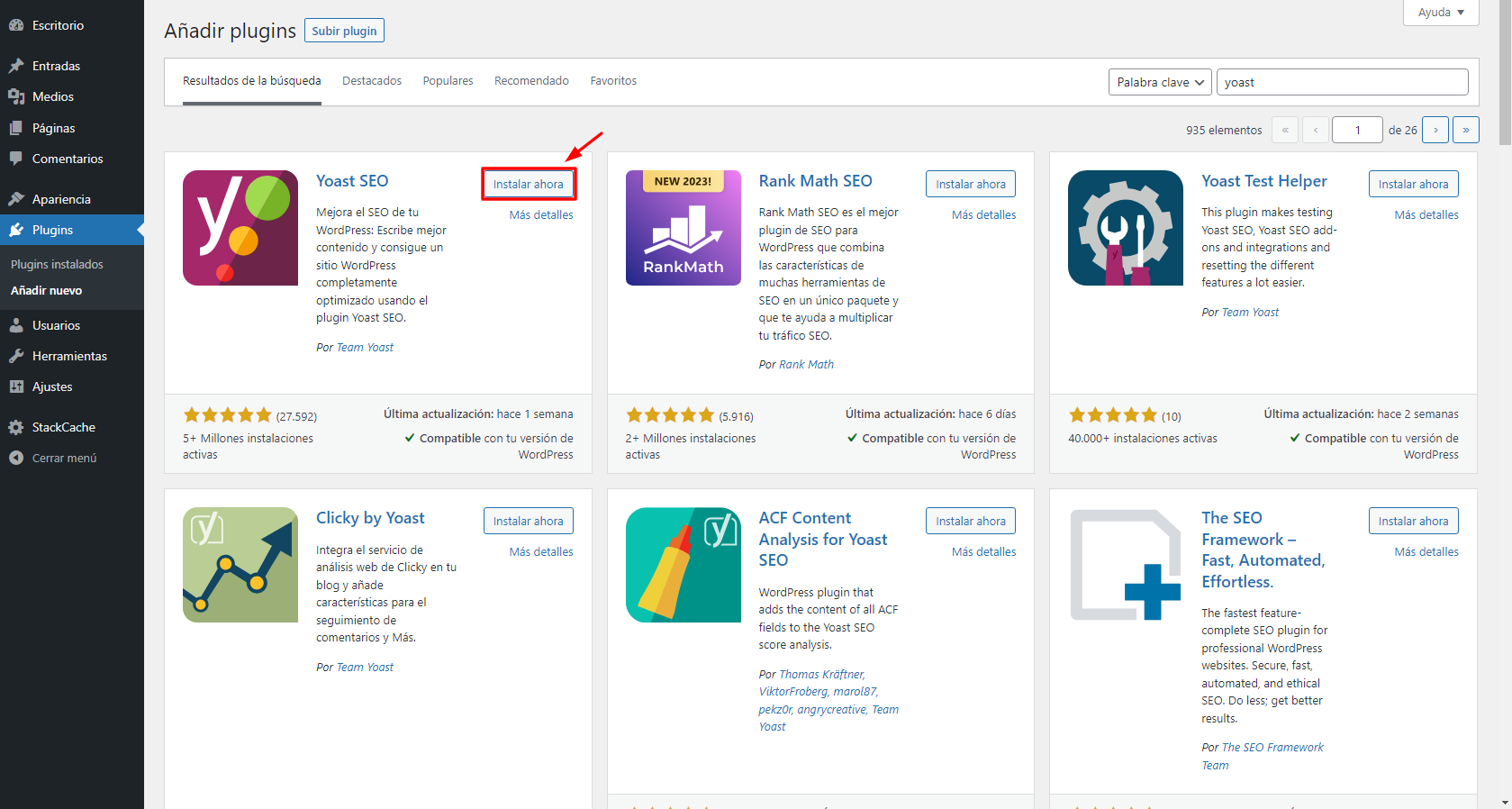Click the current page number field
This screenshot has height=809, width=1512.
tap(1357, 130)
